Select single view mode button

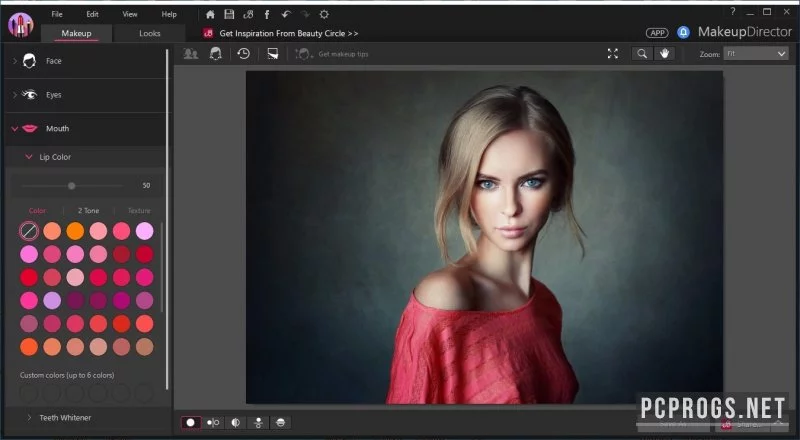191,423
